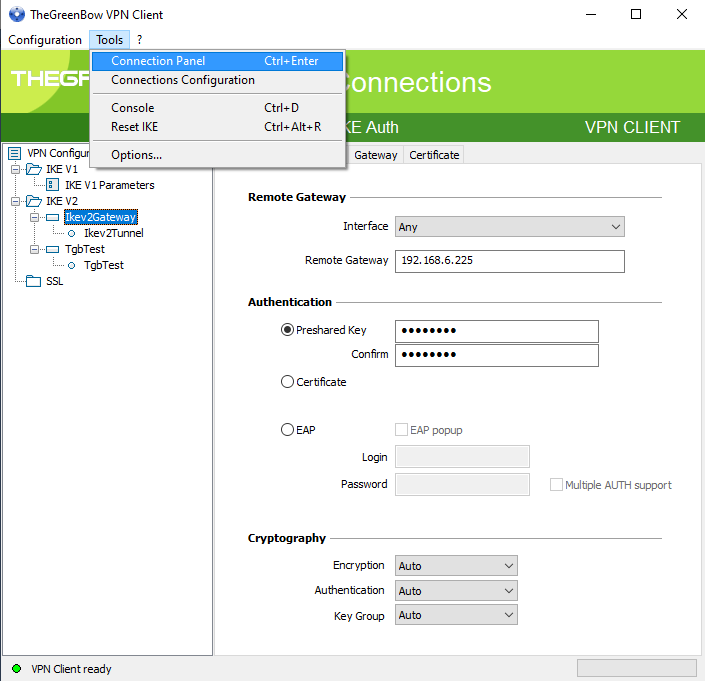Click the VPN Client ready status text

pos(71,669)
